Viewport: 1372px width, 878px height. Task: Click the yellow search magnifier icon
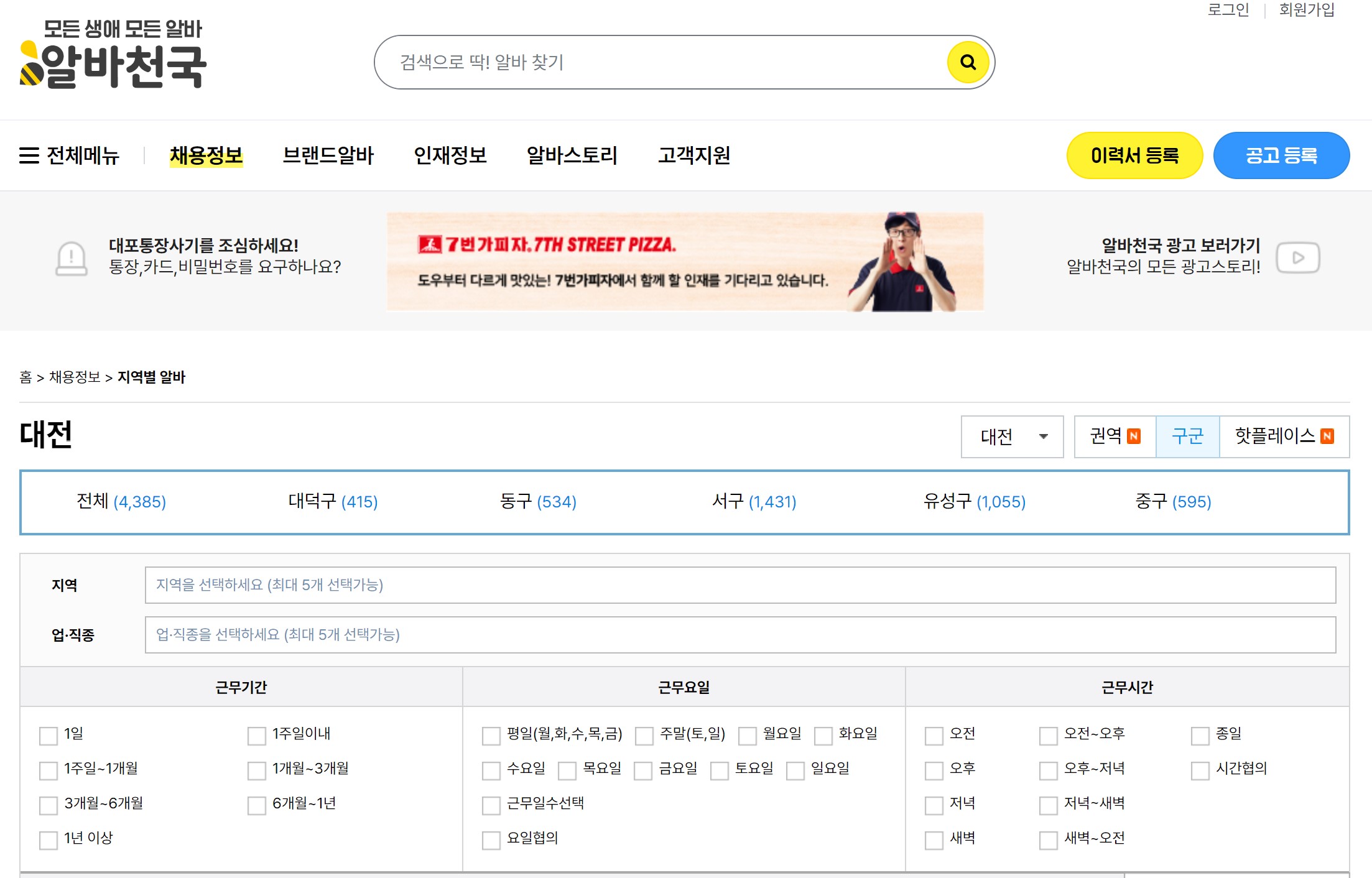[x=967, y=62]
